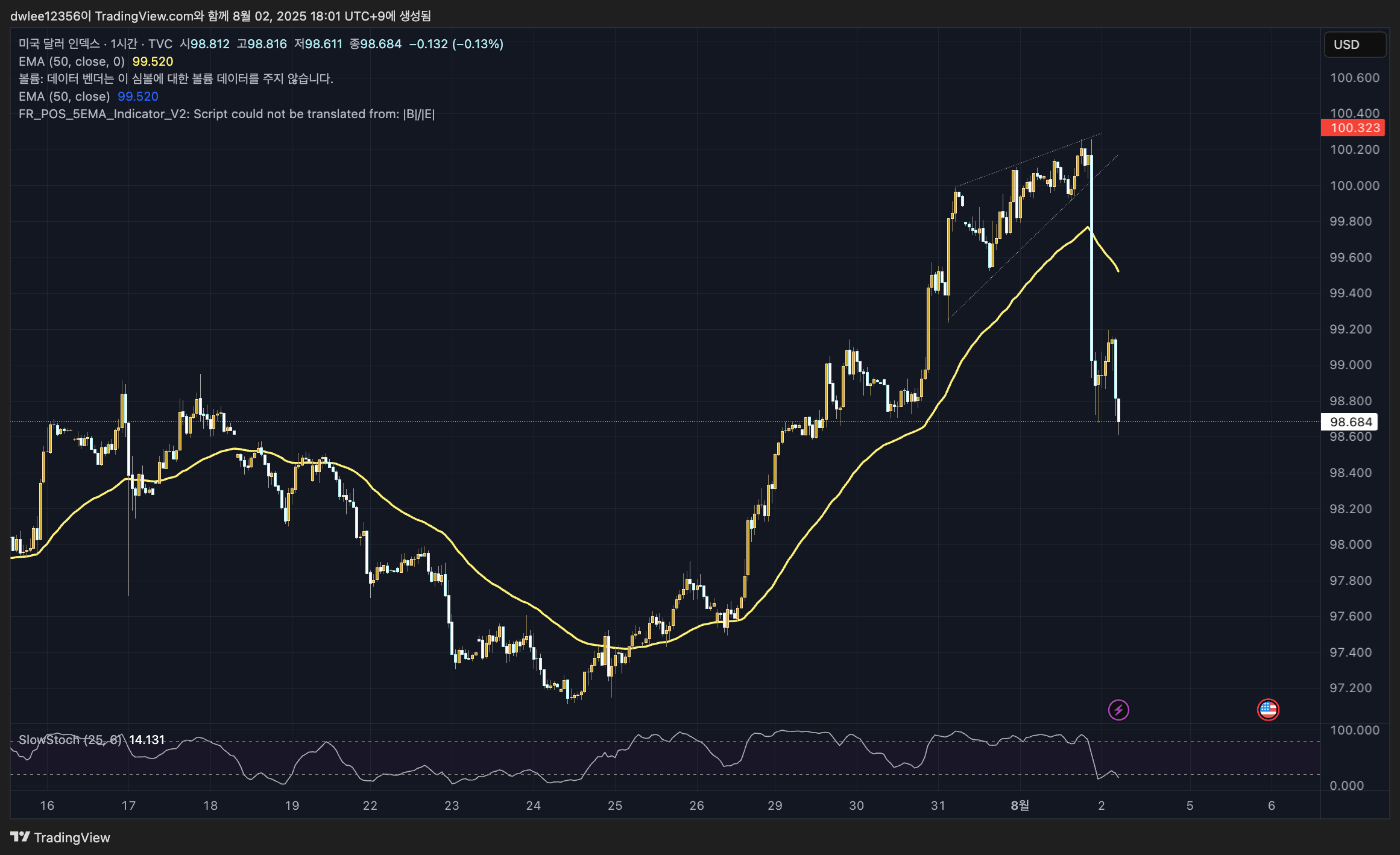Viewport: 1400px width, 855px height.
Task: Click the header text with creation timestamp
Action: 221,16
